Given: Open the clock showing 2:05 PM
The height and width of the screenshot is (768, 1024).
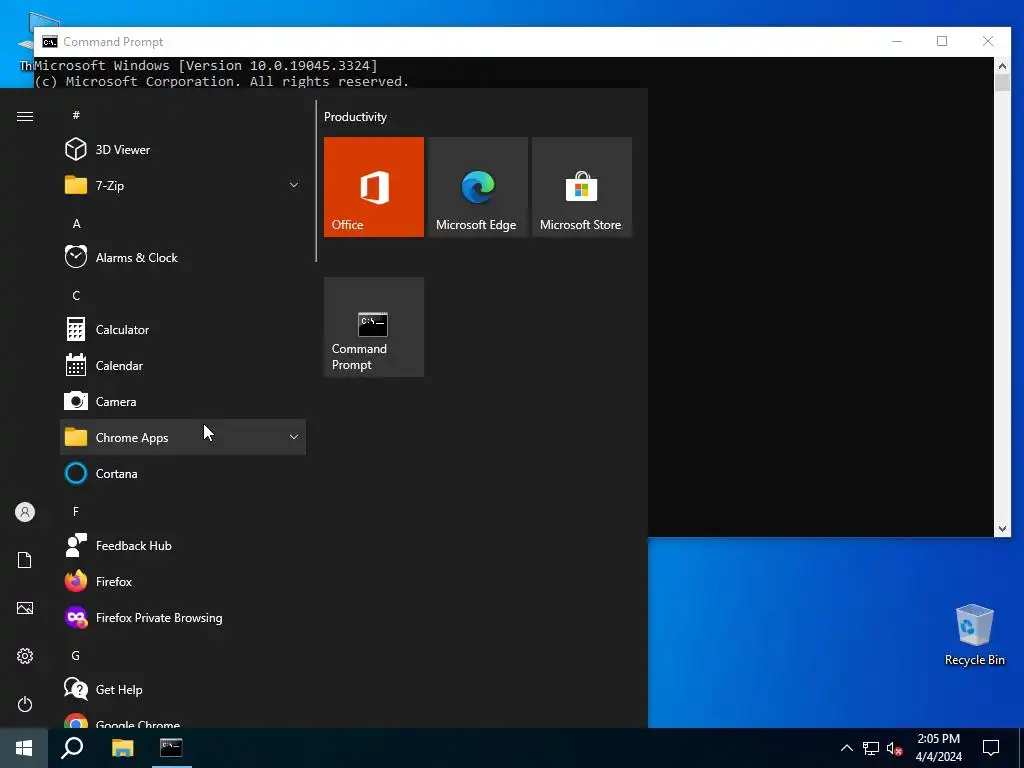Looking at the screenshot, I should (938, 748).
